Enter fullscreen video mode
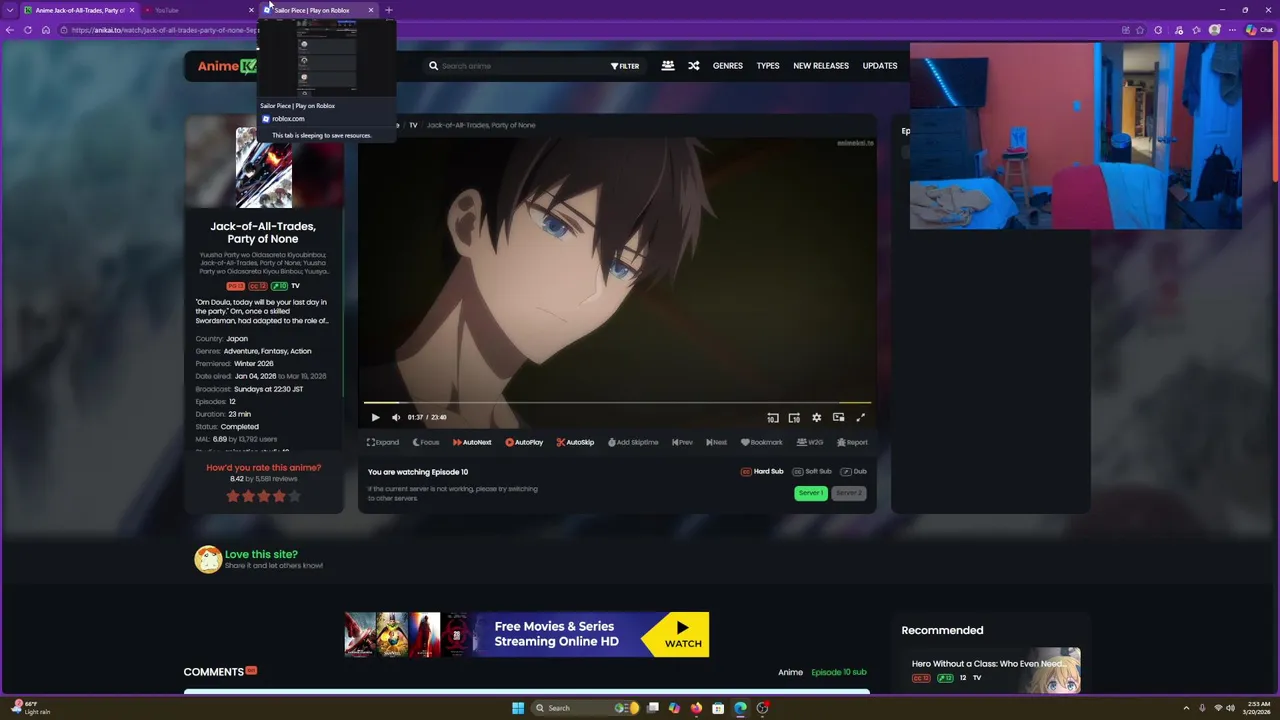 (x=860, y=417)
